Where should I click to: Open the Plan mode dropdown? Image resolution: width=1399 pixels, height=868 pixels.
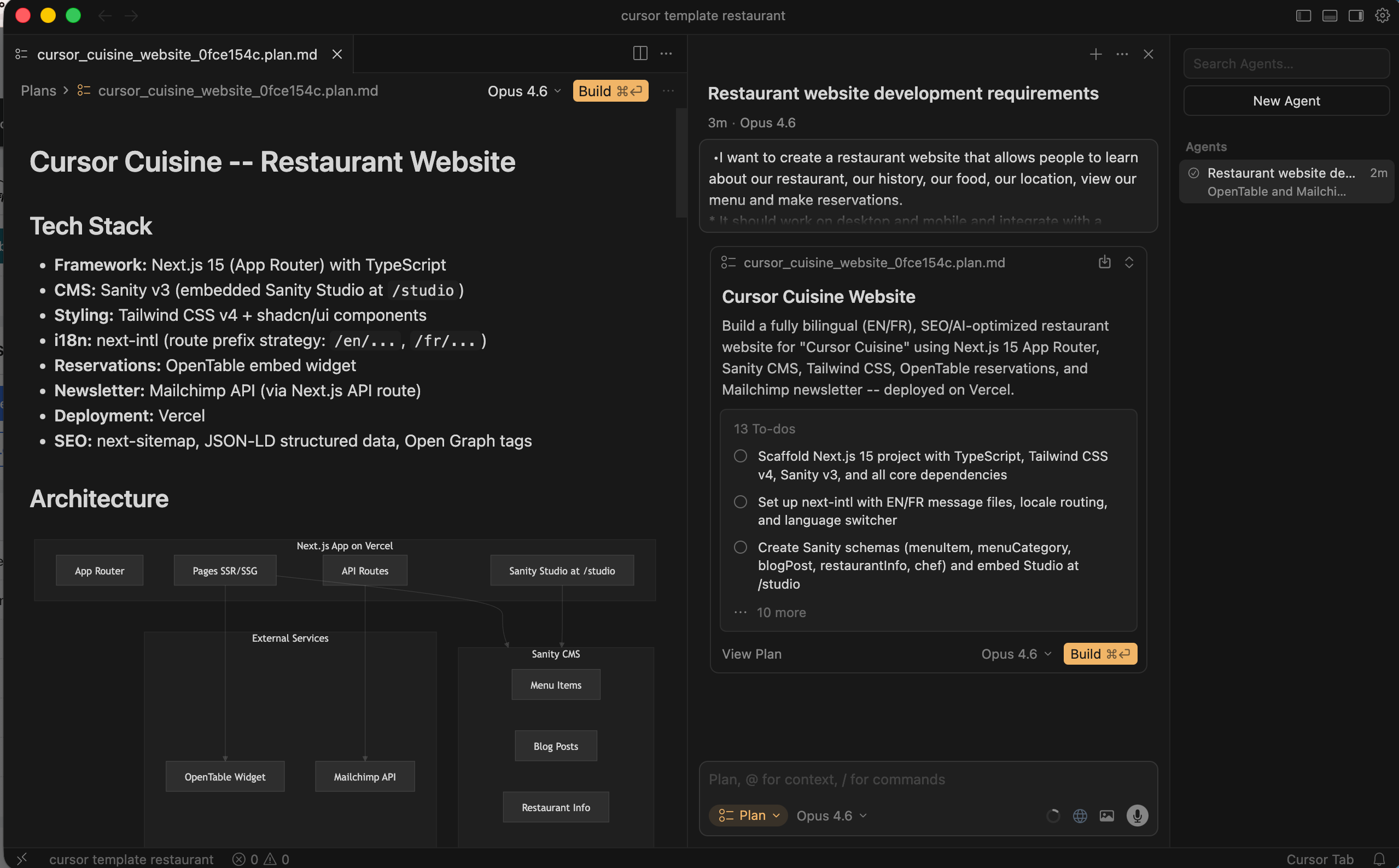pos(748,815)
